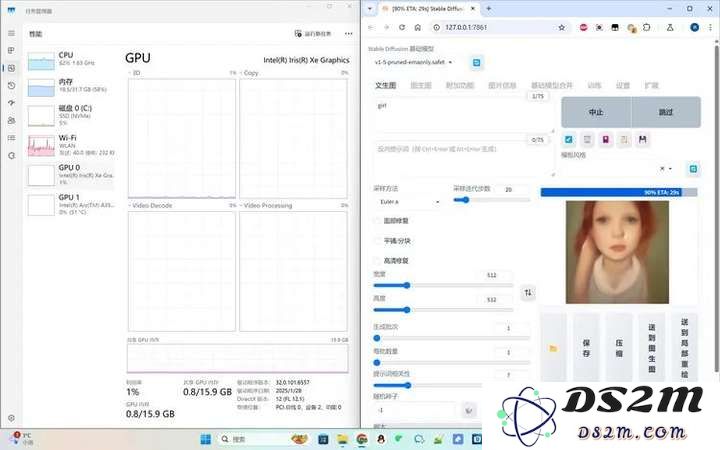Switch to the 附加功能 extras tab
Screen dimensions: 720x450
coord(460,85)
